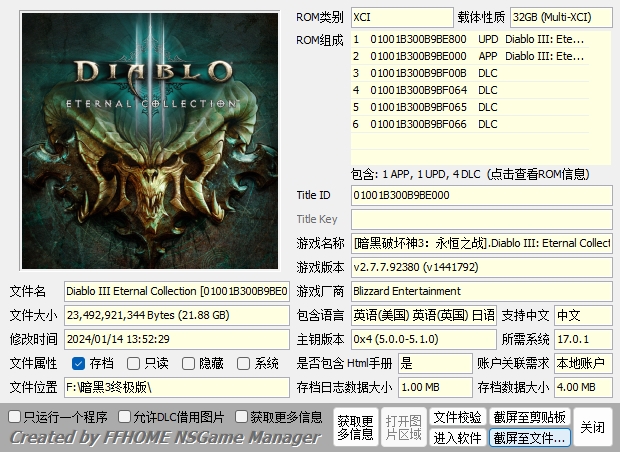The image size is (620, 452).
Task: Select DLC row 01001B300B9BF064
Action: (x=470, y=91)
